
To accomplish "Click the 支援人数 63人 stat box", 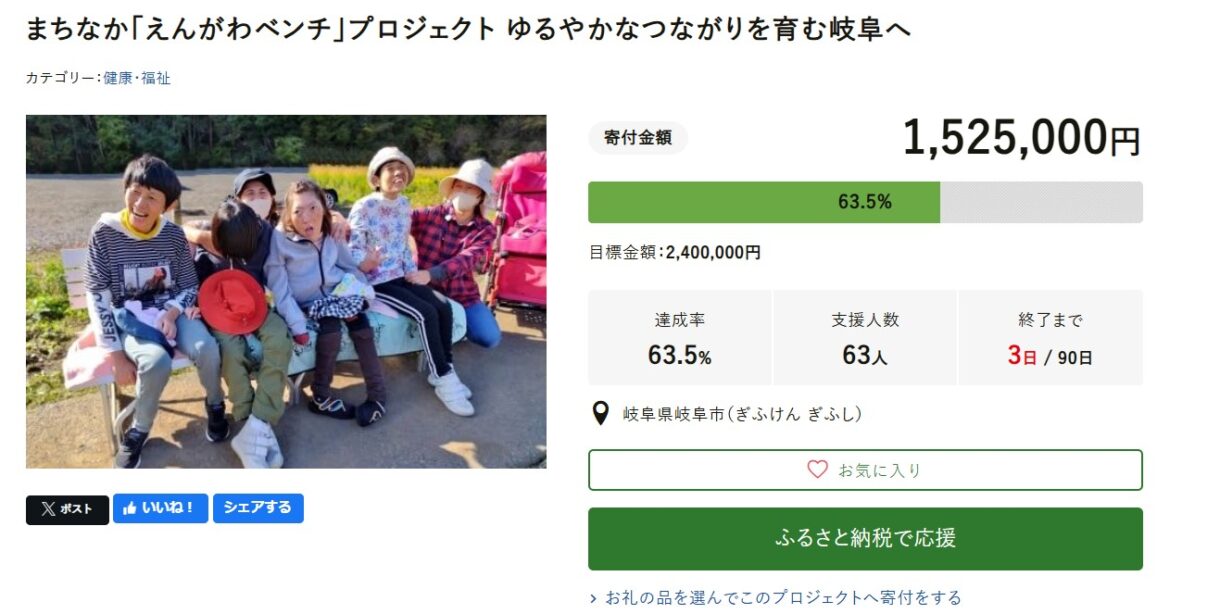I will click(x=865, y=338).
